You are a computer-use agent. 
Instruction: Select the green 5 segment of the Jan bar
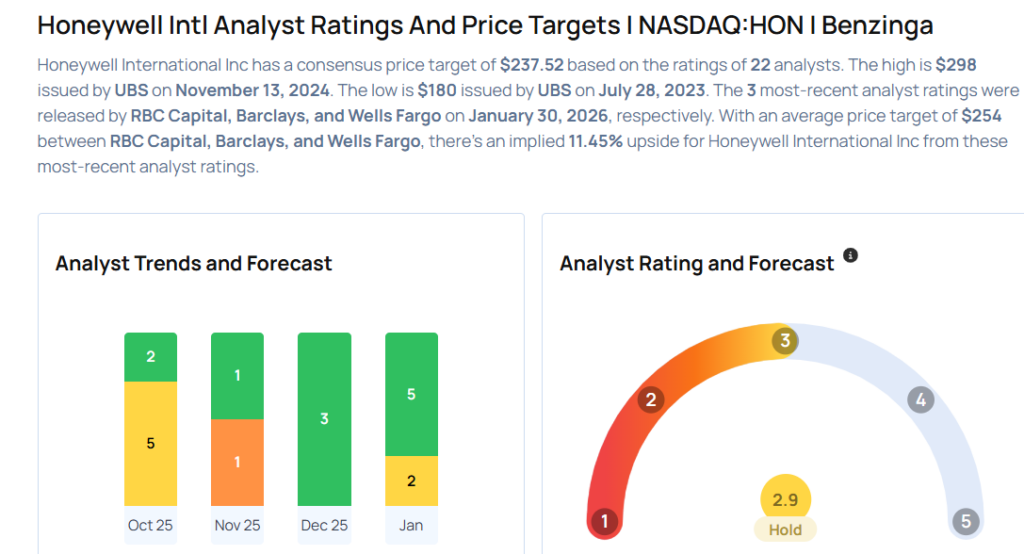click(x=411, y=395)
